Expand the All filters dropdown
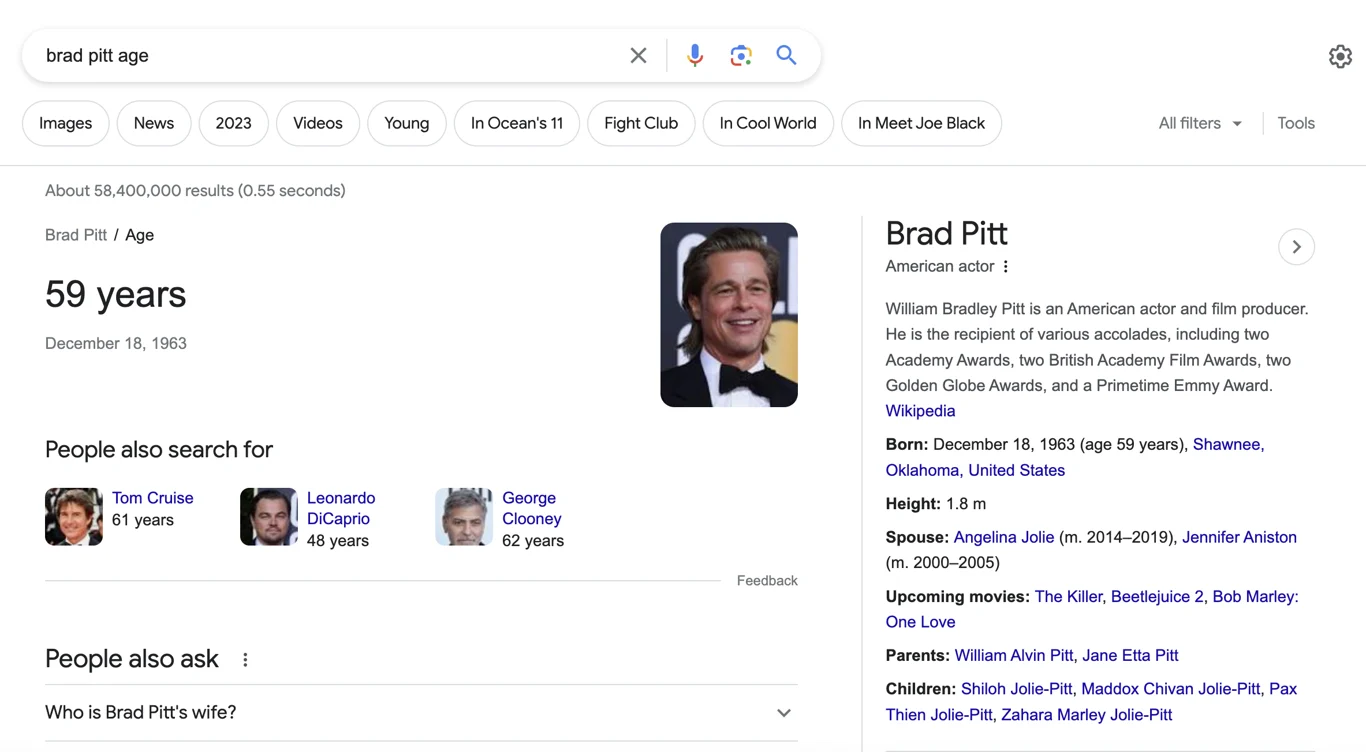The height and width of the screenshot is (752, 1366). click(x=1199, y=123)
